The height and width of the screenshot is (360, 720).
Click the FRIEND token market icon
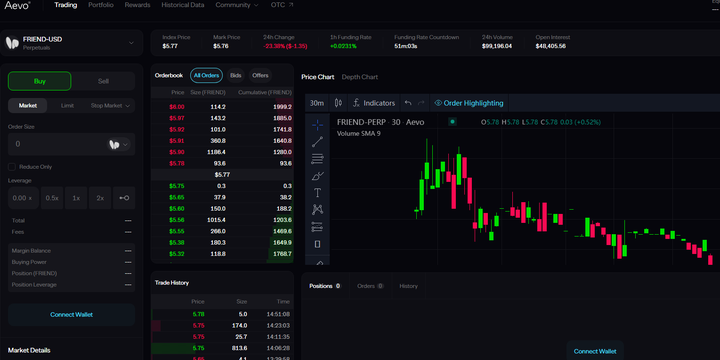[x=11, y=43]
